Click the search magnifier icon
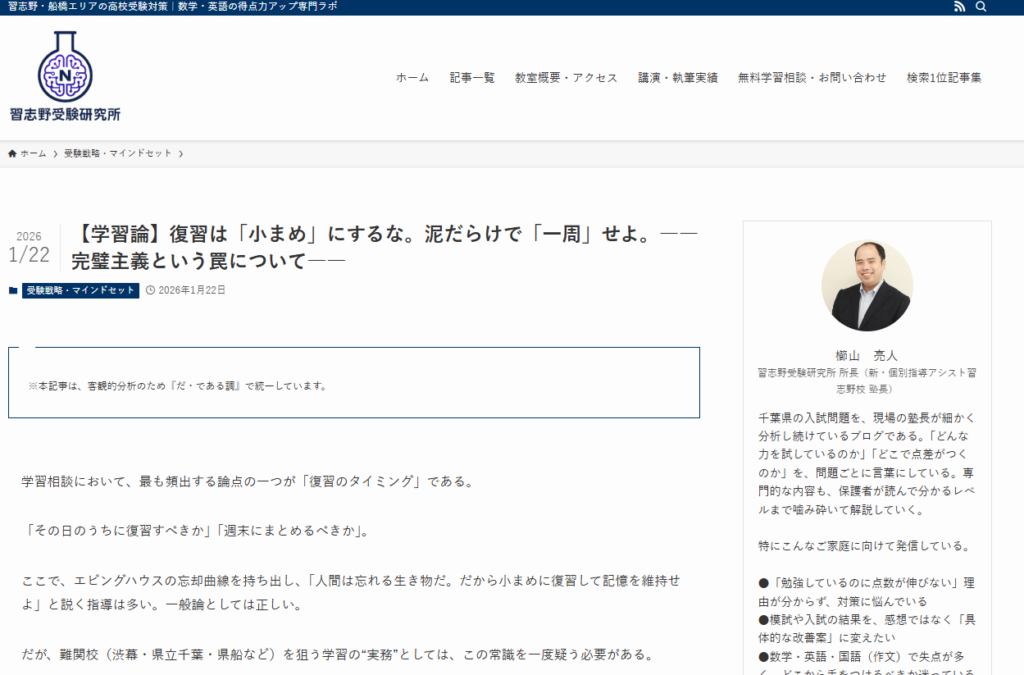The height and width of the screenshot is (675, 1024). point(981,7)
